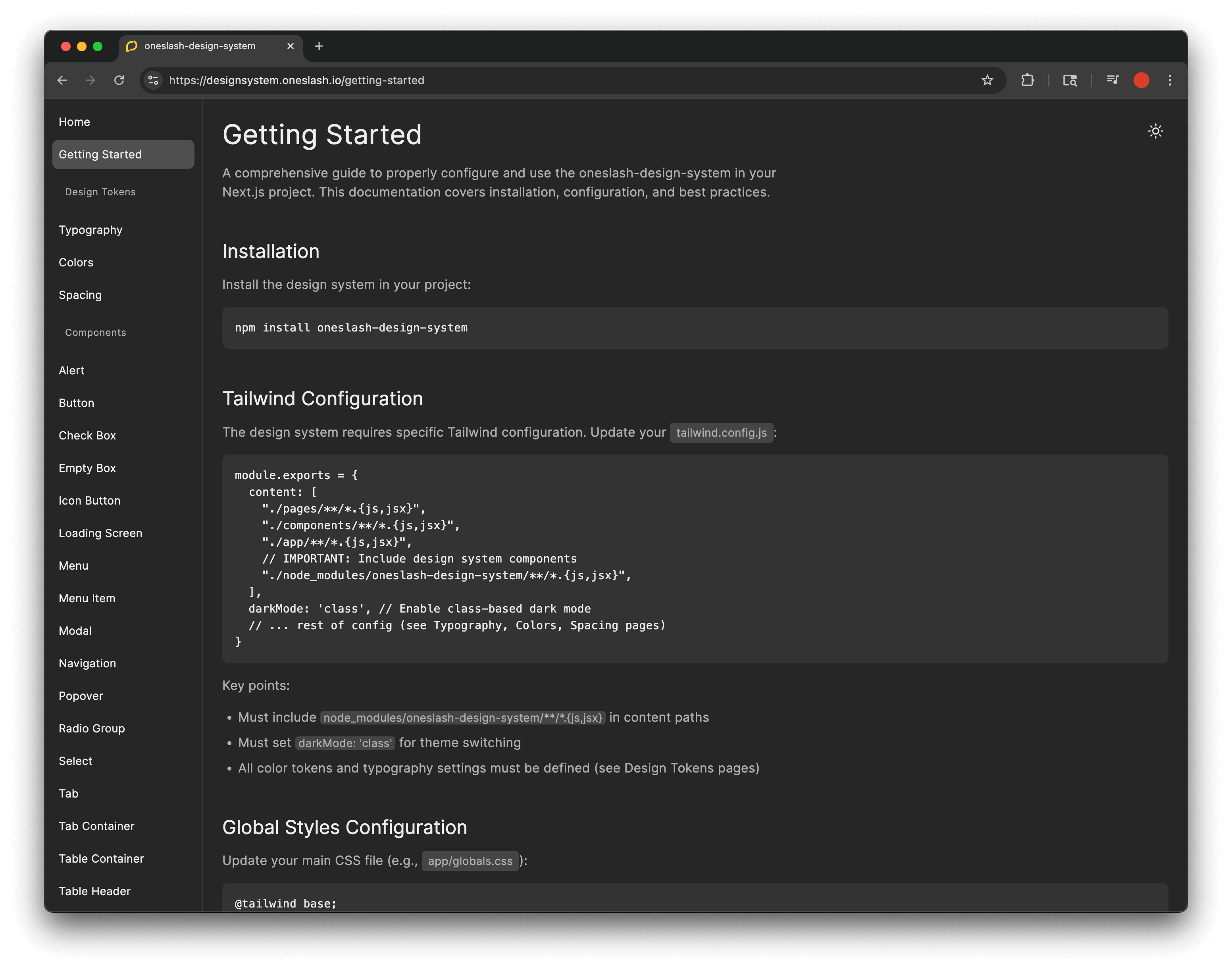
Task: Open the Typography page in the sidebar
Action: click(90, 230)
